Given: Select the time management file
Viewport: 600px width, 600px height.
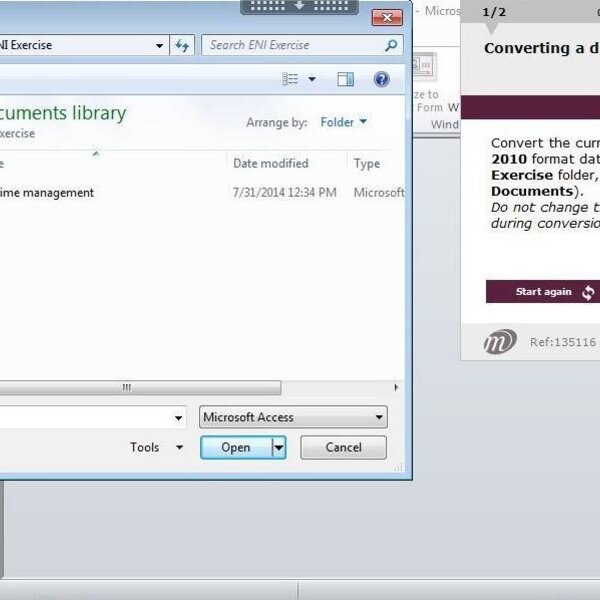Looking at the screenshot, I should point(47,192).
